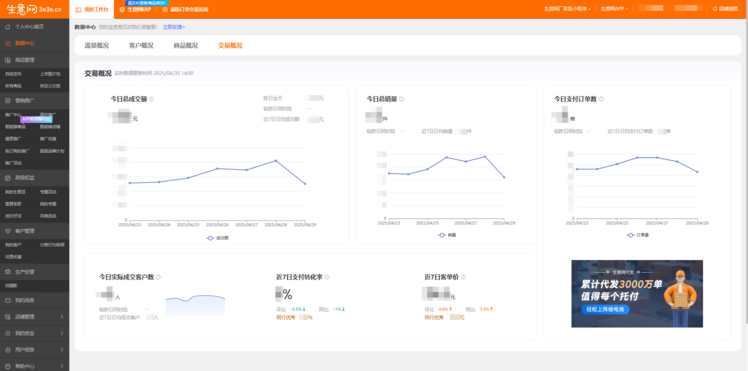This screenshot has height=371, width=748.
Task: Switch to the 流量概况 tab
Action: [x=97, y=46]
